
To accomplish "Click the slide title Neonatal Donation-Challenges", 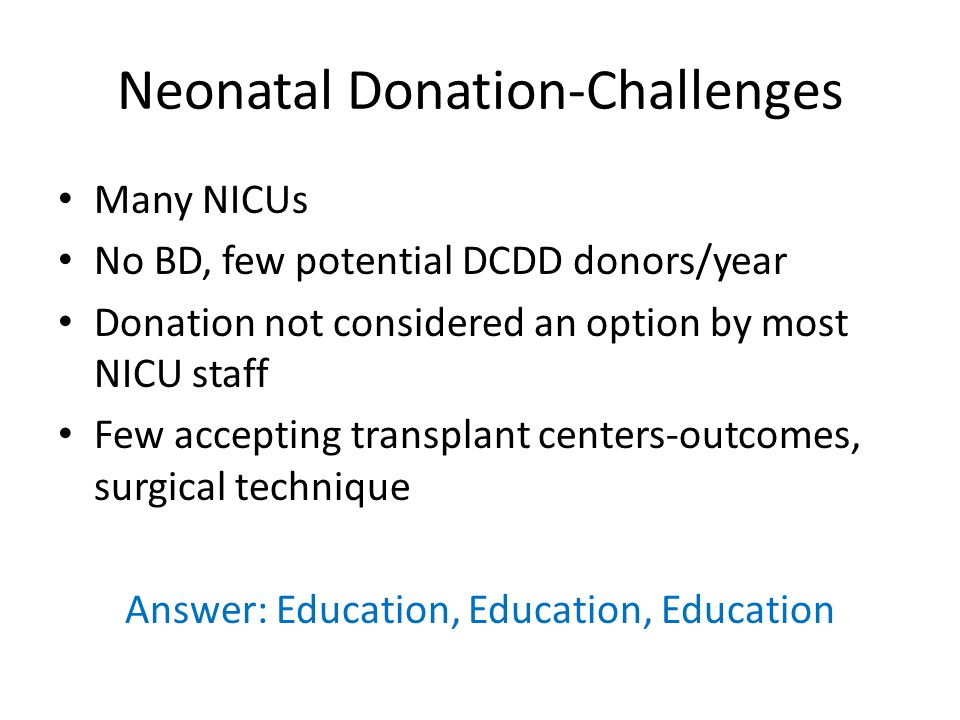I will tap(480, 92).
